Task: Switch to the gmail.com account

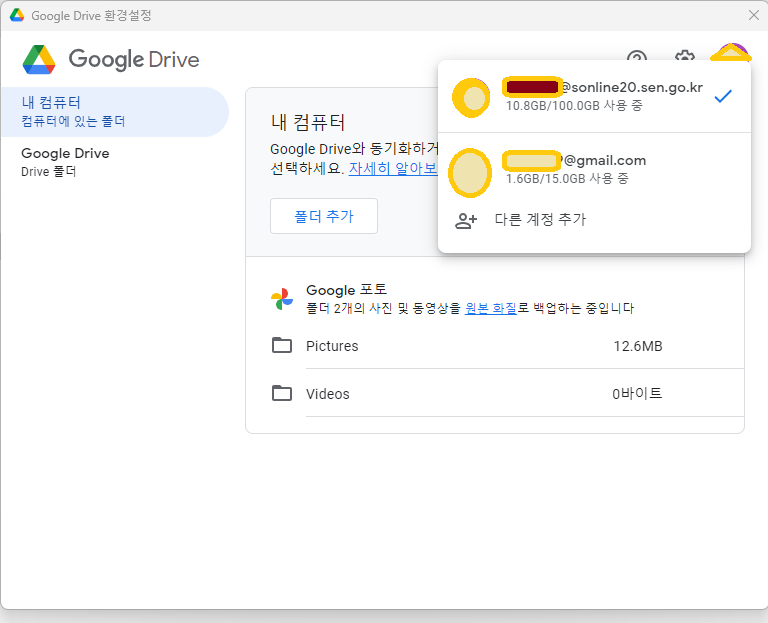Action: [594, 169]
